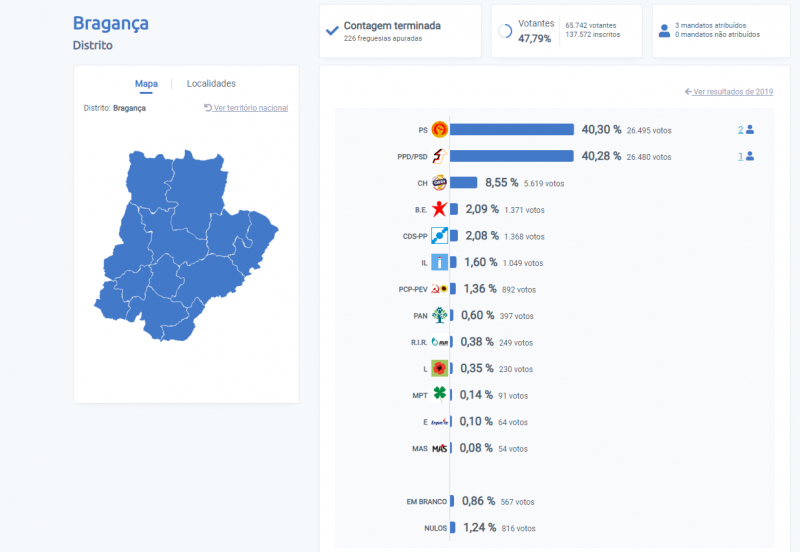Click the EM BRANCO label
800x552 pixels.
[427, 501]
